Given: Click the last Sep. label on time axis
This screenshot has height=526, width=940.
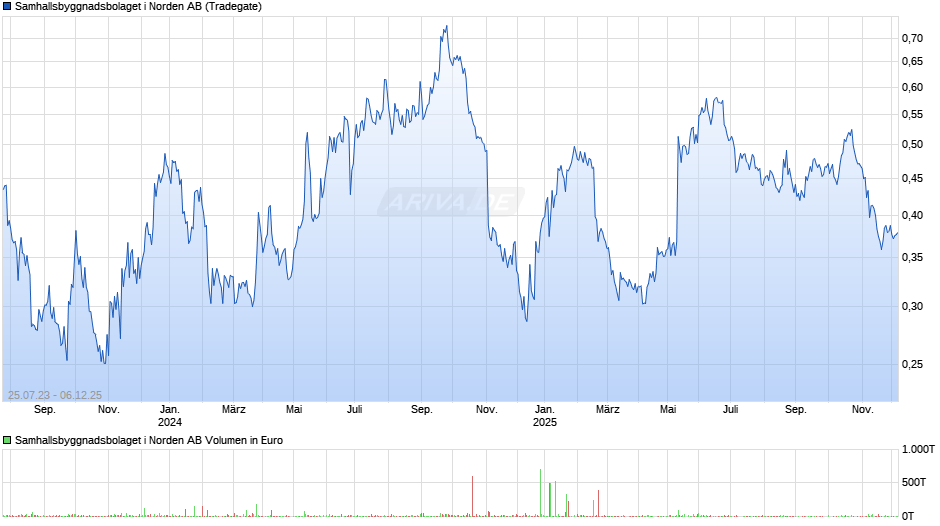Looking at the screenshot, I should [796, 410].
